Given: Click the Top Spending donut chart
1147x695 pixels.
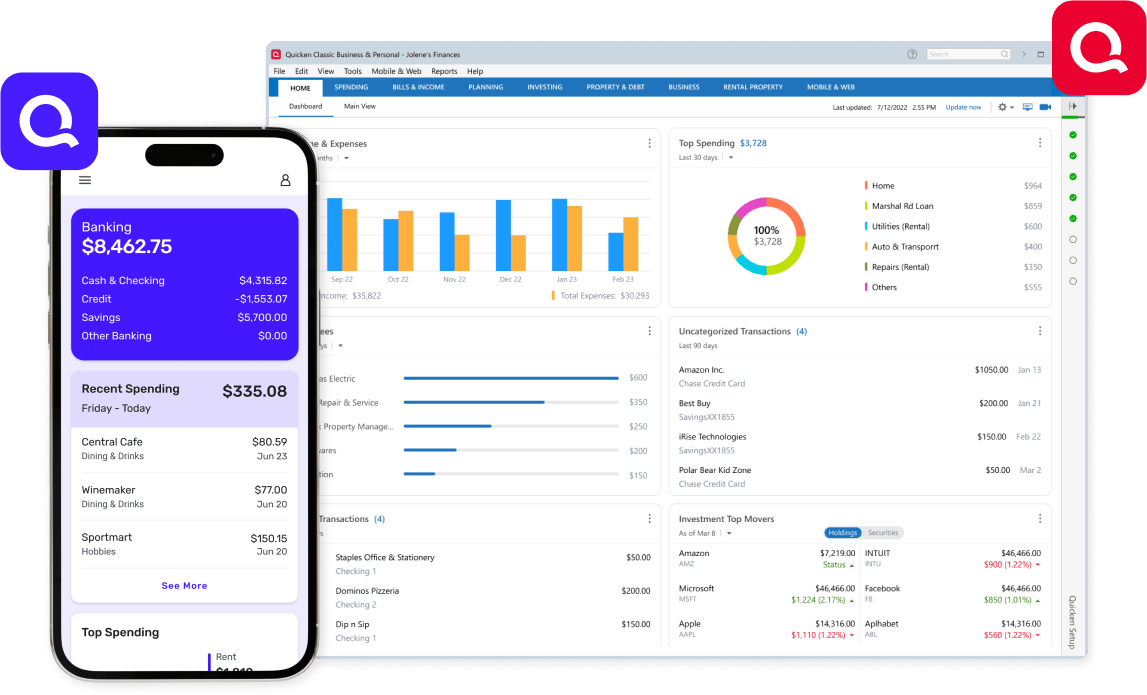Looking at the screenshot, I should tap(767, 236).
